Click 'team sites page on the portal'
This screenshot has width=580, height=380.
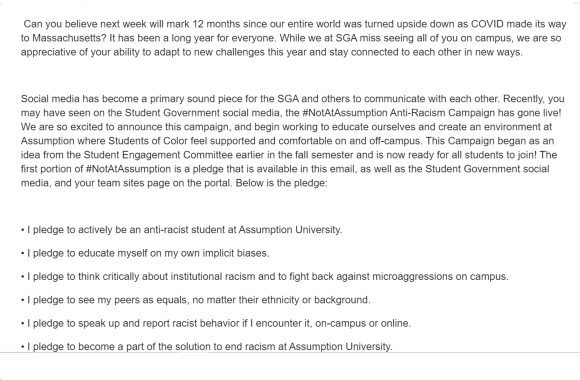164,183
